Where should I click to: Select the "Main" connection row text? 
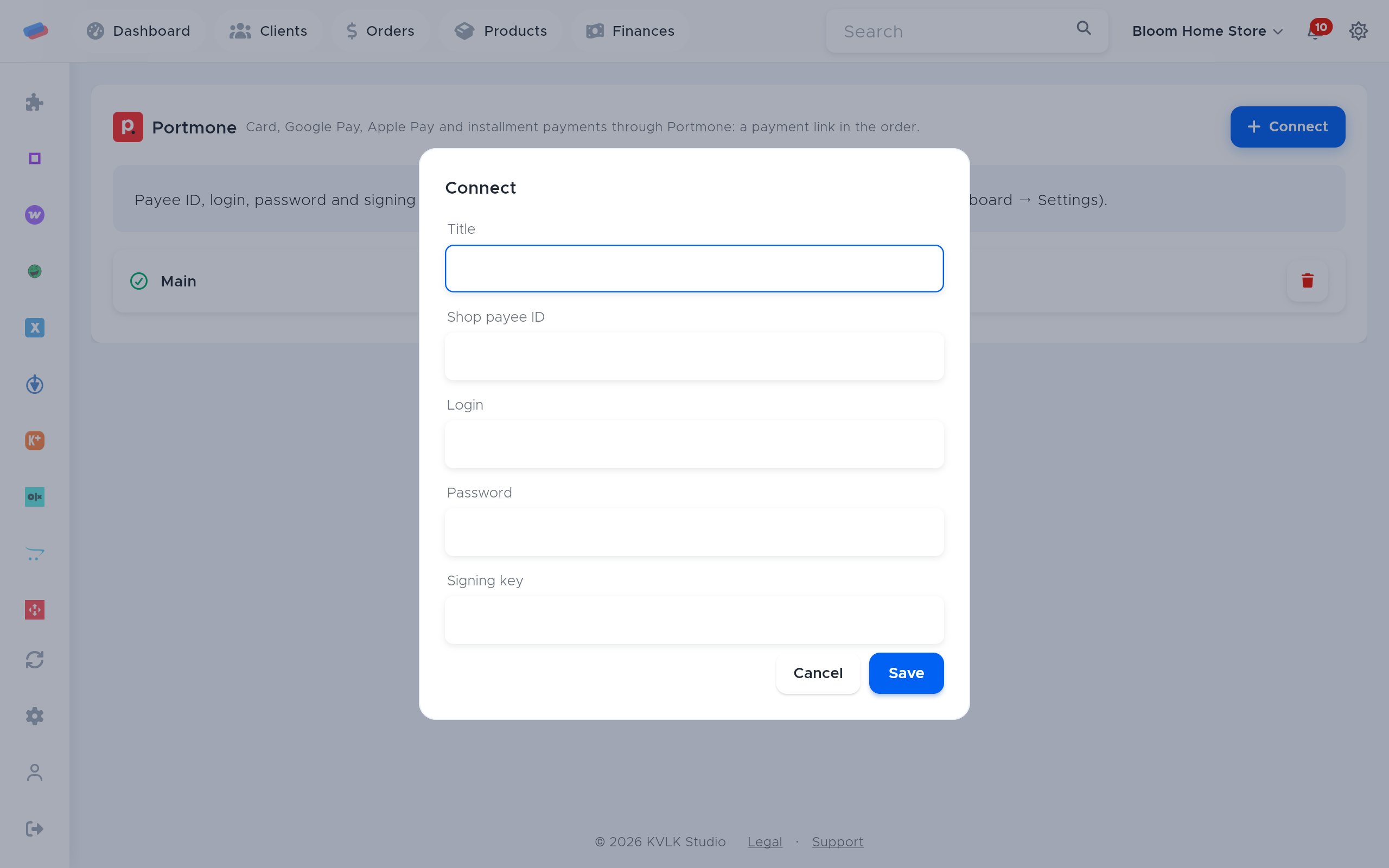(x=179, y=282)
